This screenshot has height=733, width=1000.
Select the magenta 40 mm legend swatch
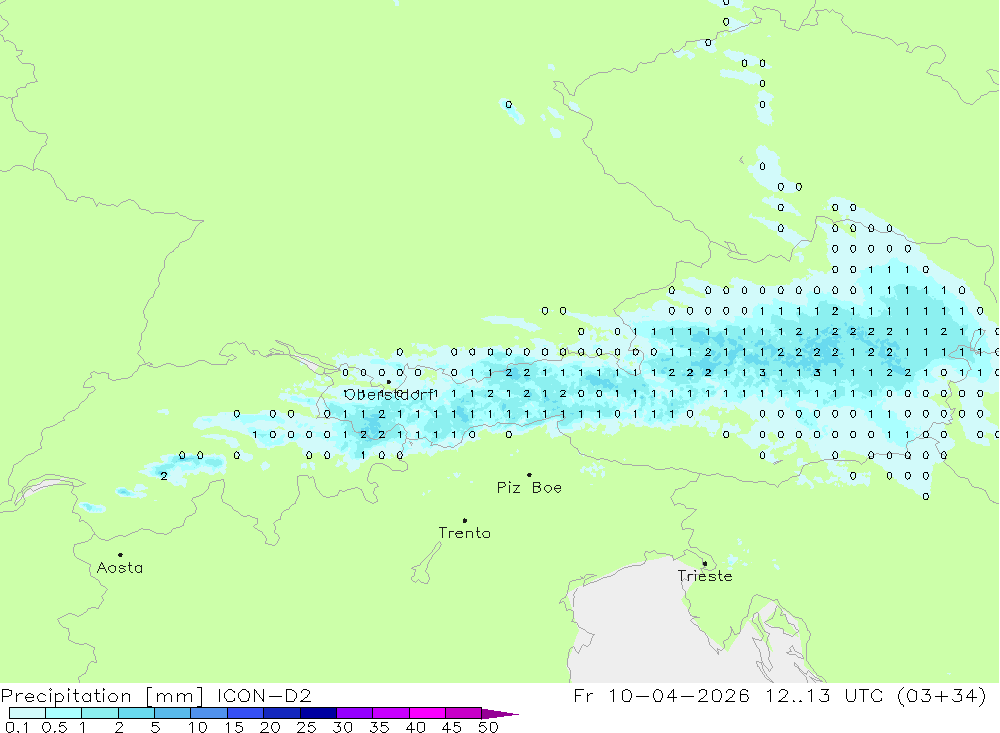coord(427,713)
